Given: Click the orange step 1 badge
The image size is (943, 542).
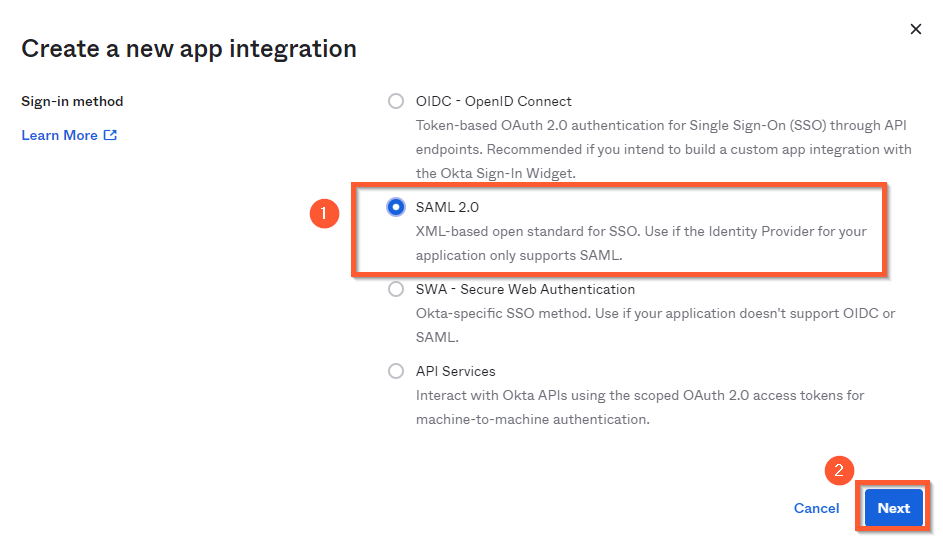Looking at the screenshot, I should [x=324, y=214].
